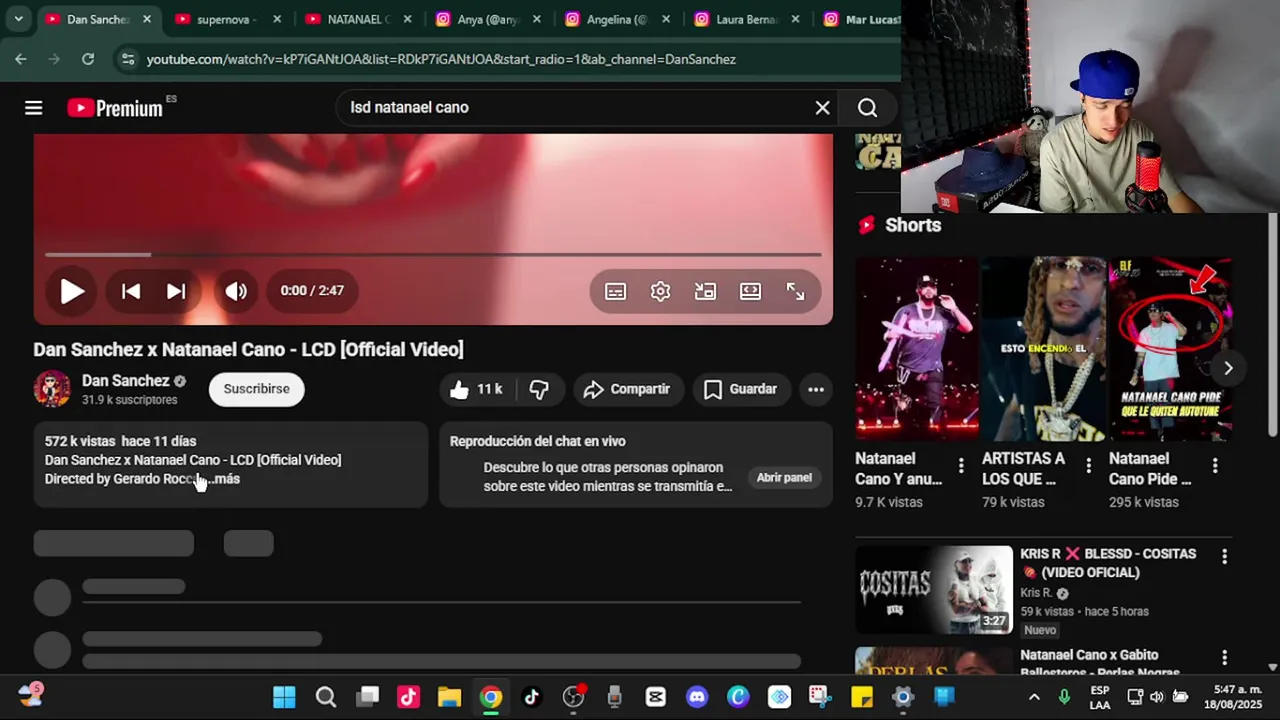Open Dan Sanchez channel avatar
The image size is (1280, 720).
coord(52,389)
